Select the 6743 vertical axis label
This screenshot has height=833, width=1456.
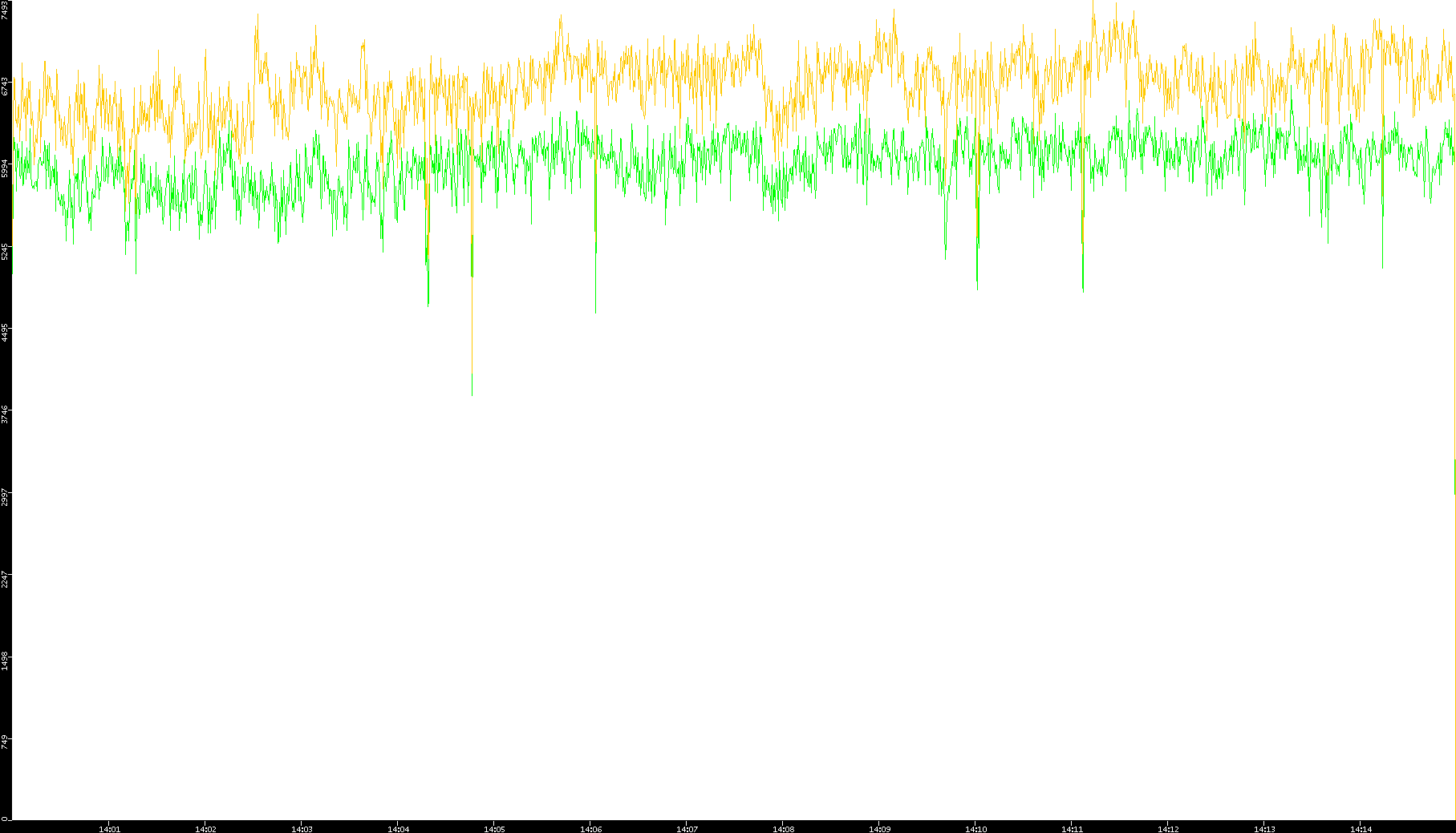tap(6, 86)
